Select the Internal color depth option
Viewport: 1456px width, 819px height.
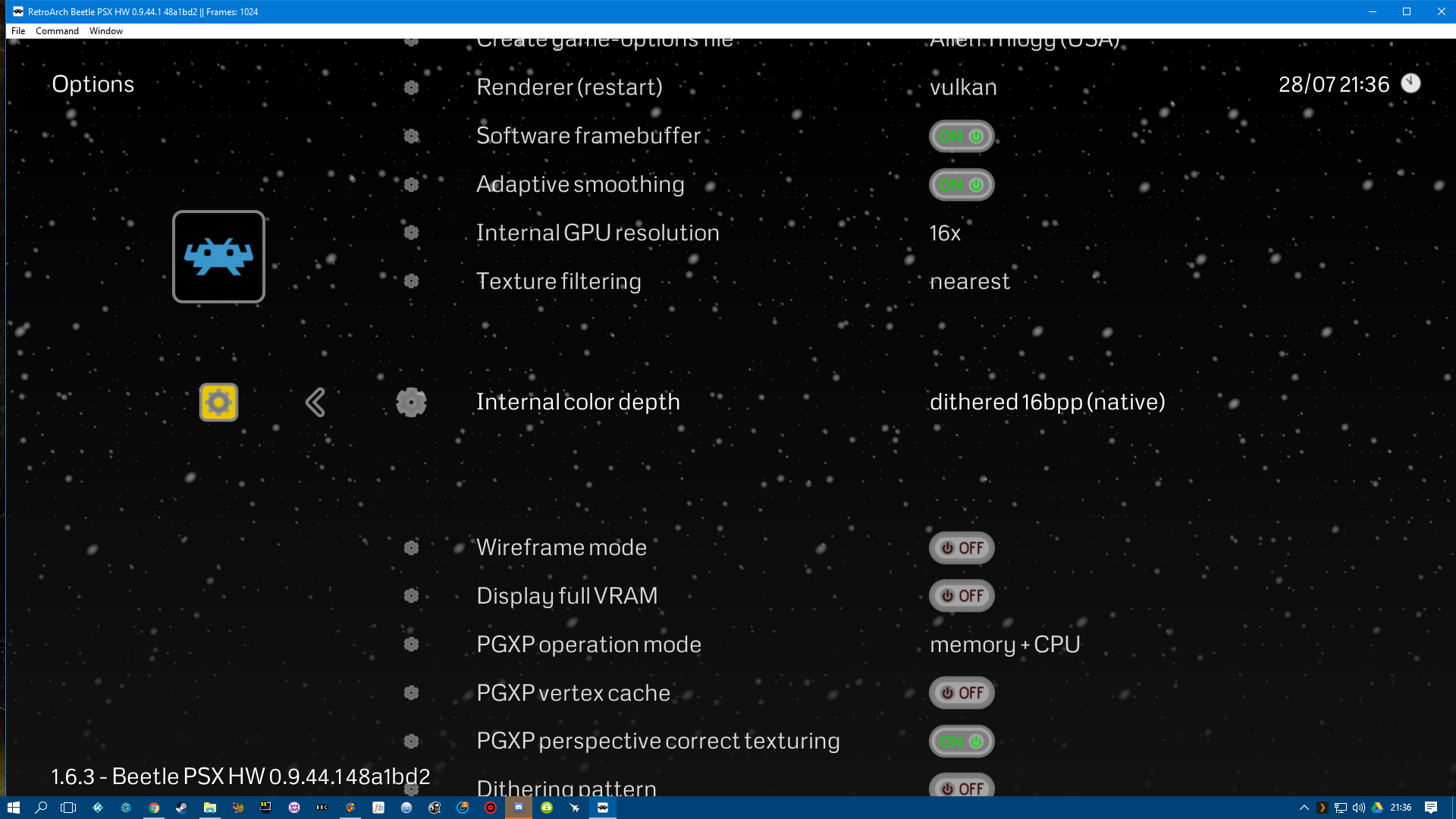pyautogui.click(x=578, y=402)
